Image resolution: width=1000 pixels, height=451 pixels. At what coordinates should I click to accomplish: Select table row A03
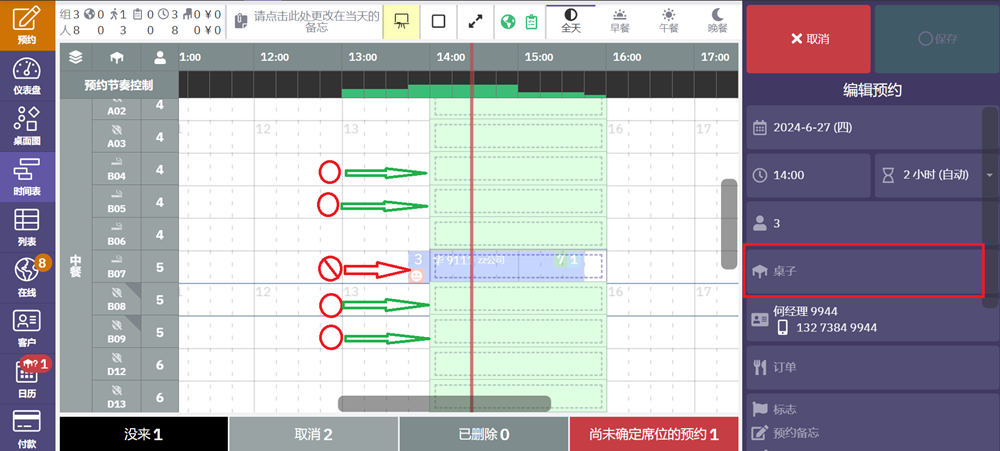pyautogui.click(x=116, y=137)
